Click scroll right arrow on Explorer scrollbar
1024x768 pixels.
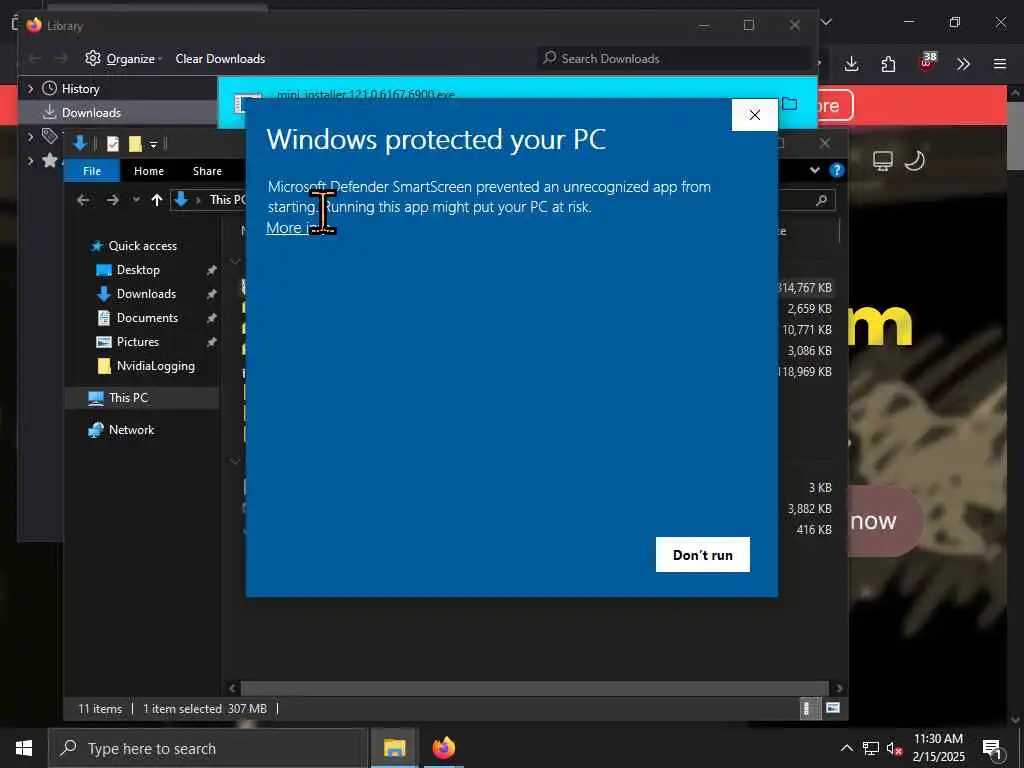pos(839,688)
